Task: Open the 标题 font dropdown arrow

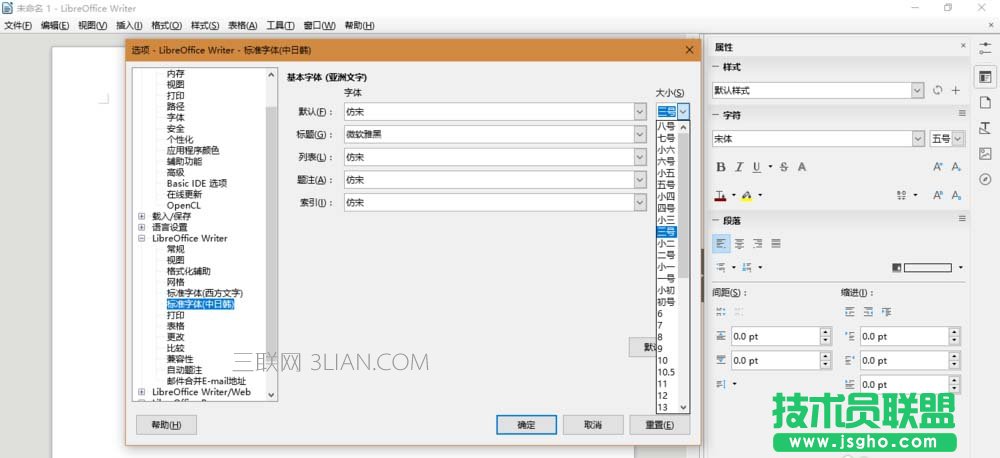Action: coord(640,134)
